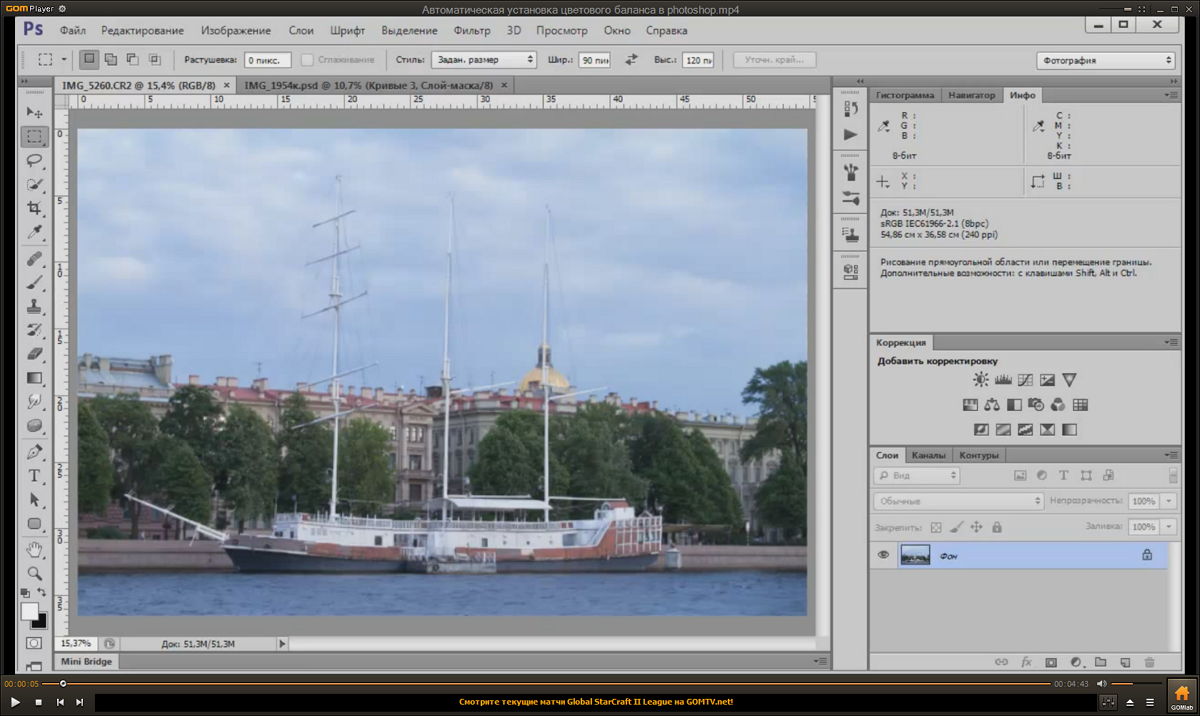Click the GOM Player play button

tap(15, 702)
